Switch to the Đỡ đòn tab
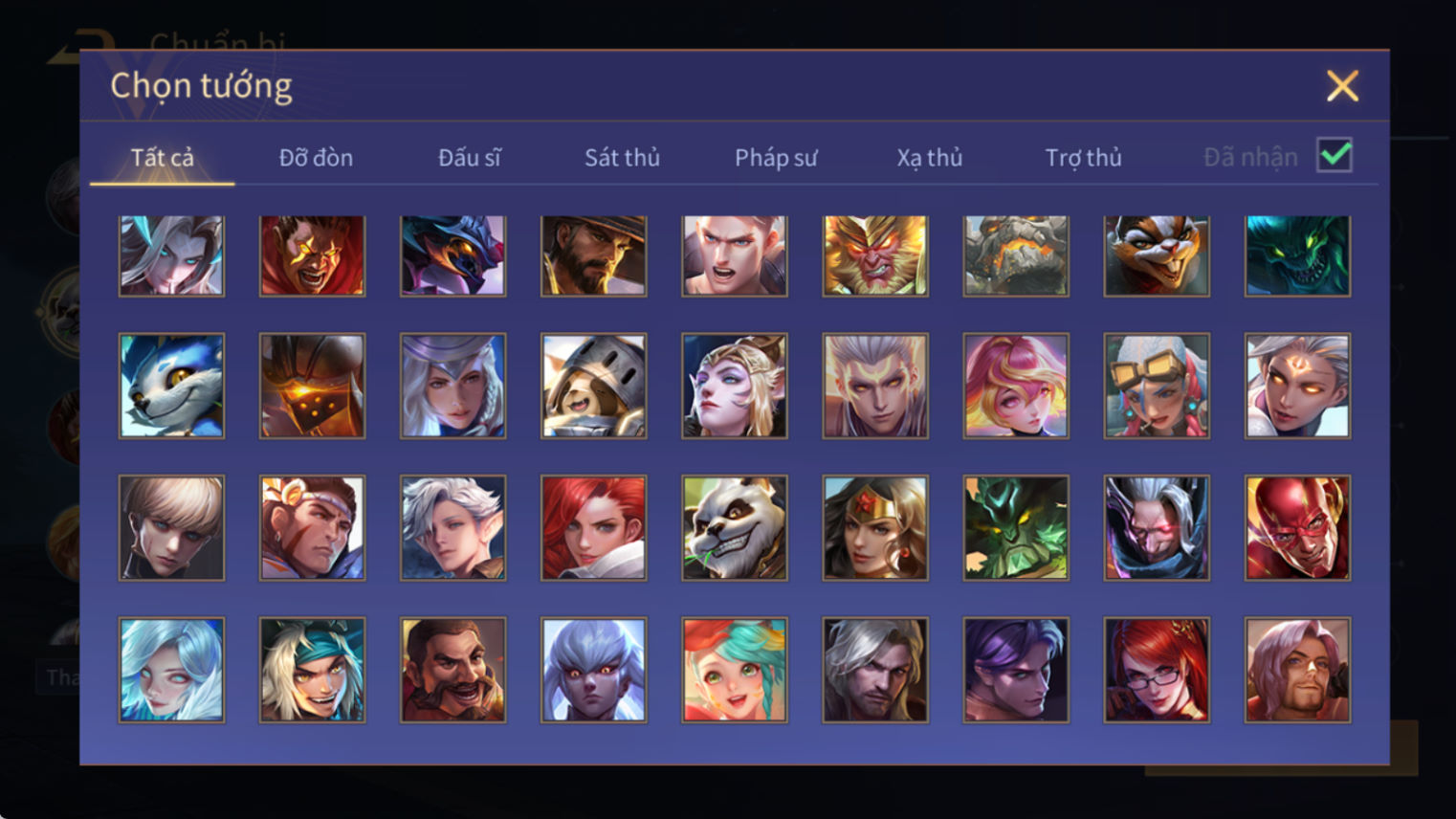1456x819 pixels. coord(316,157)
